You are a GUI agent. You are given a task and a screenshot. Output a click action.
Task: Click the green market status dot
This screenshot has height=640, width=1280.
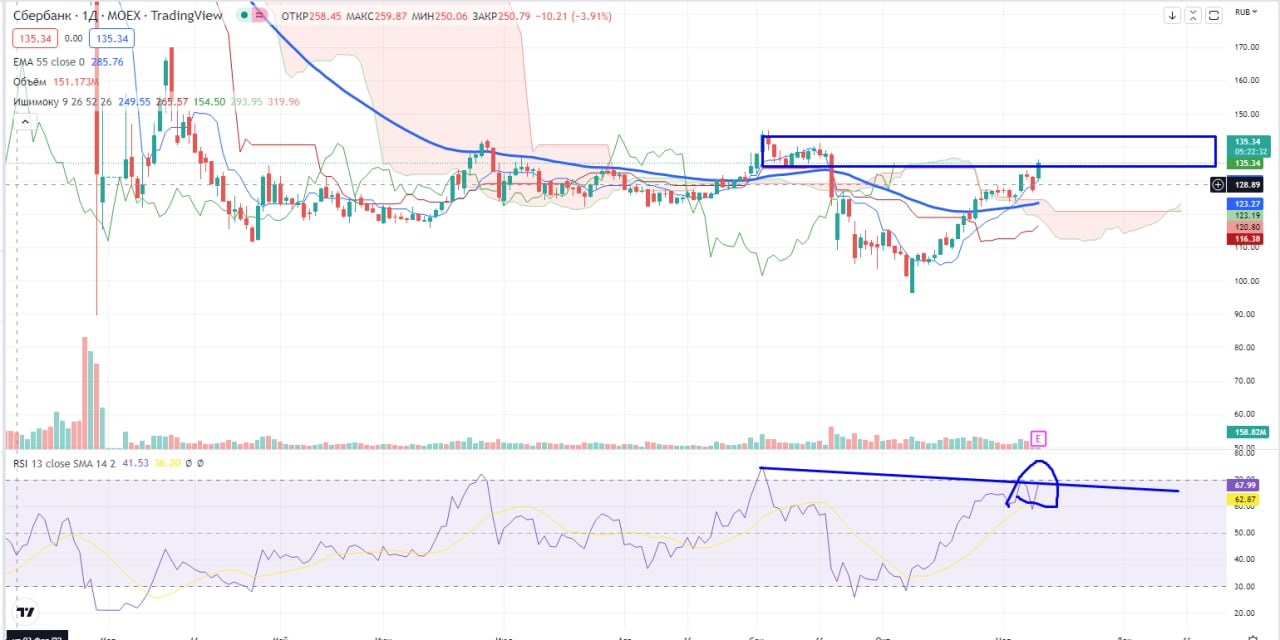(245, 16)
